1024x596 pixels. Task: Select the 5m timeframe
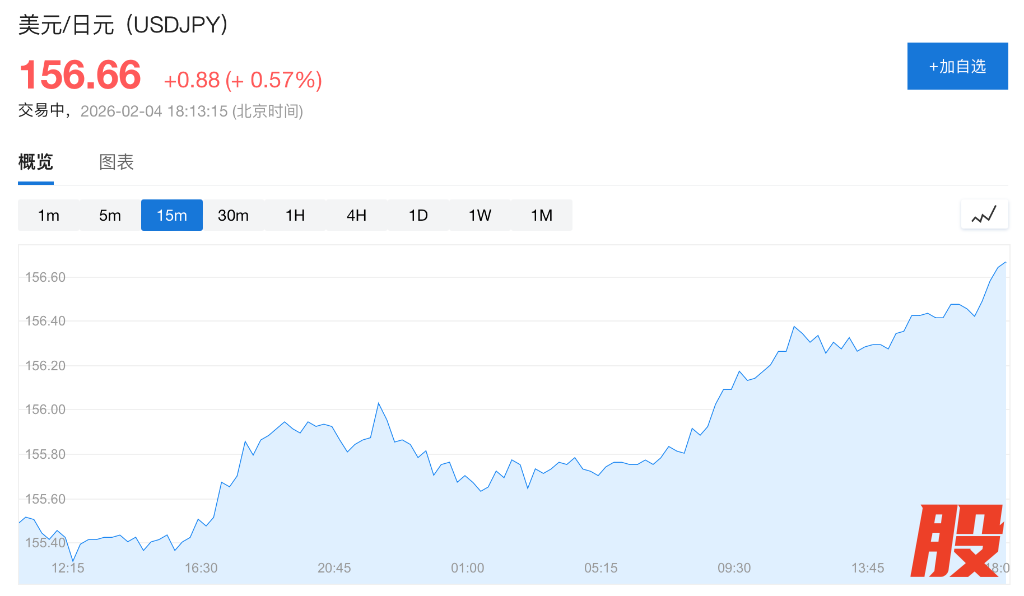pos(110,215)
